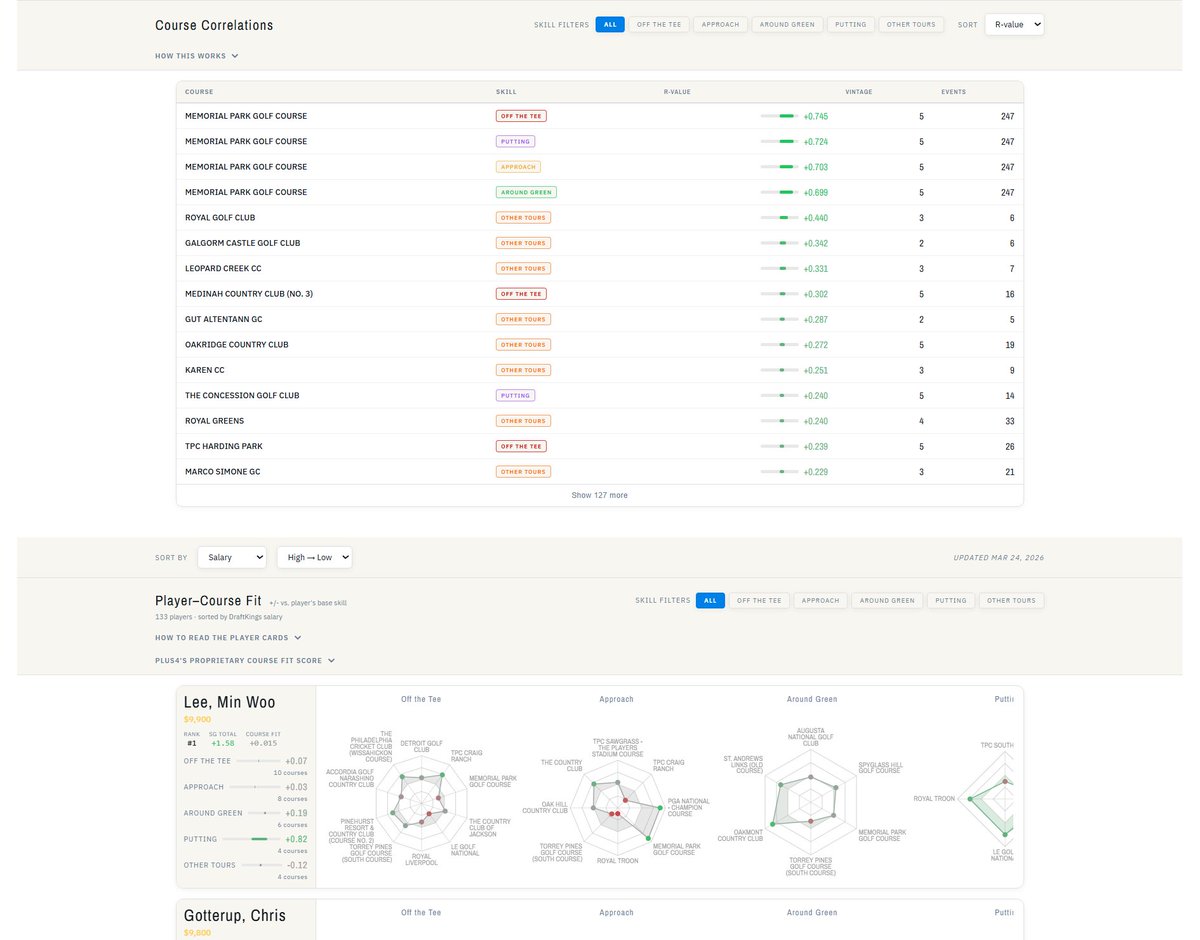This screenshot has width=1200, height=940.
Task: Select the Royal Greens row
Action: pyautogui.click(x=600, y=421)
